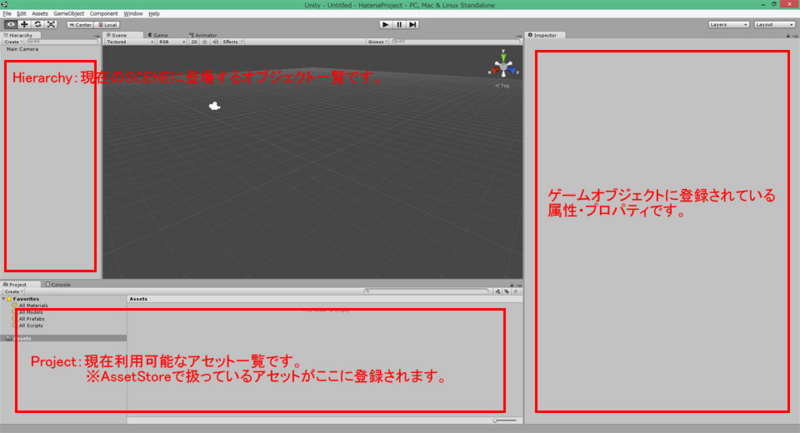The height and width of the screenshot is (433, 800).
Task: Click the orientation gizmo Y axis cone
Action: click(x=503, y=56)
